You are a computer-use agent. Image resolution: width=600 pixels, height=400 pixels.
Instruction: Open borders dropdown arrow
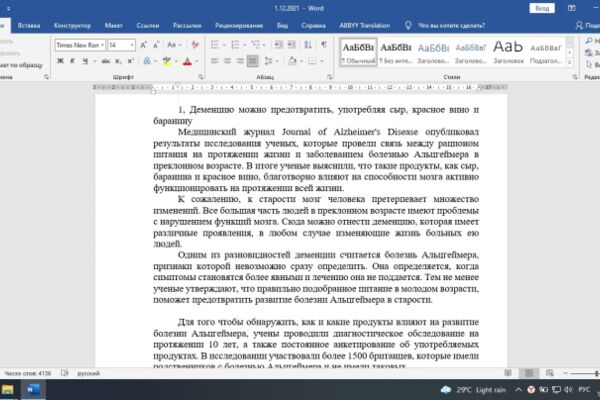coord(322,61)
